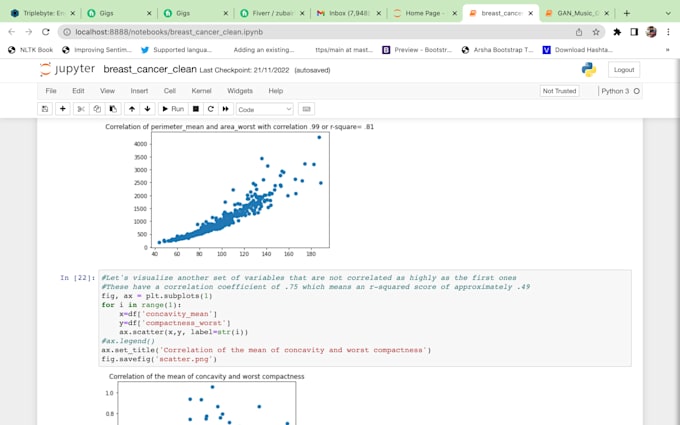Viewport: 680px width, 425px height.
Task: Switch to the GAN_Music tab
Action: point(575,13)
